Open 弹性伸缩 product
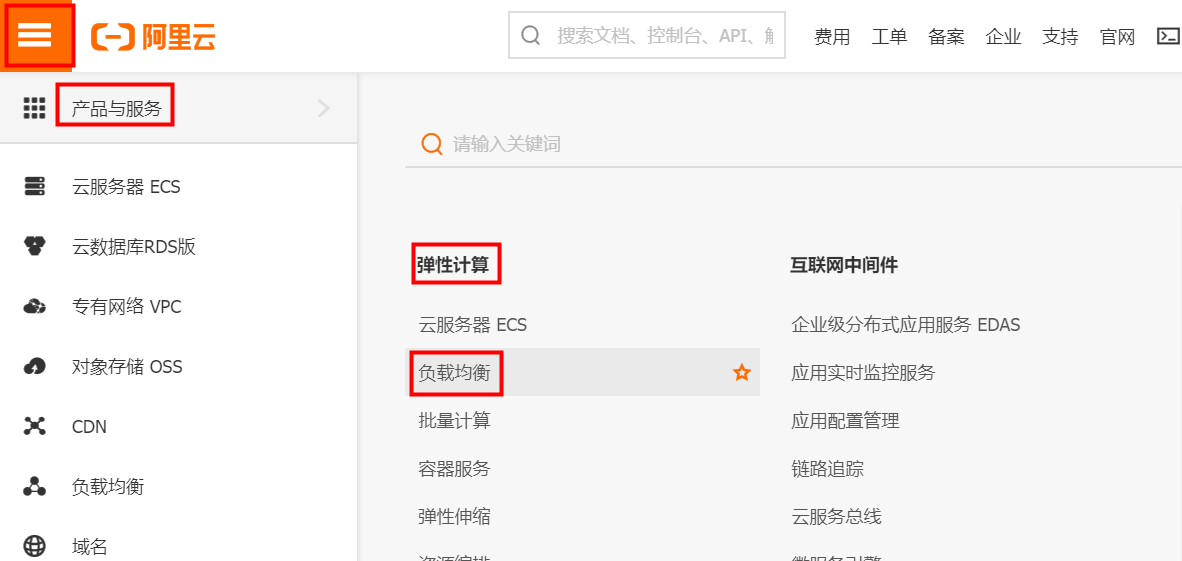 pos(454,517)
